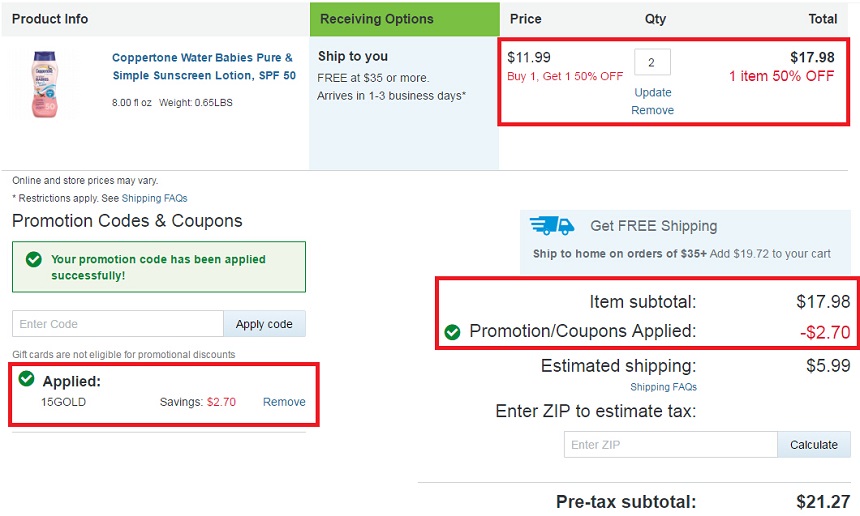Open the Coppertone Water Babies product link
Image resolution: width=860 pixels, height=516 pixels.
click(203, 66)
